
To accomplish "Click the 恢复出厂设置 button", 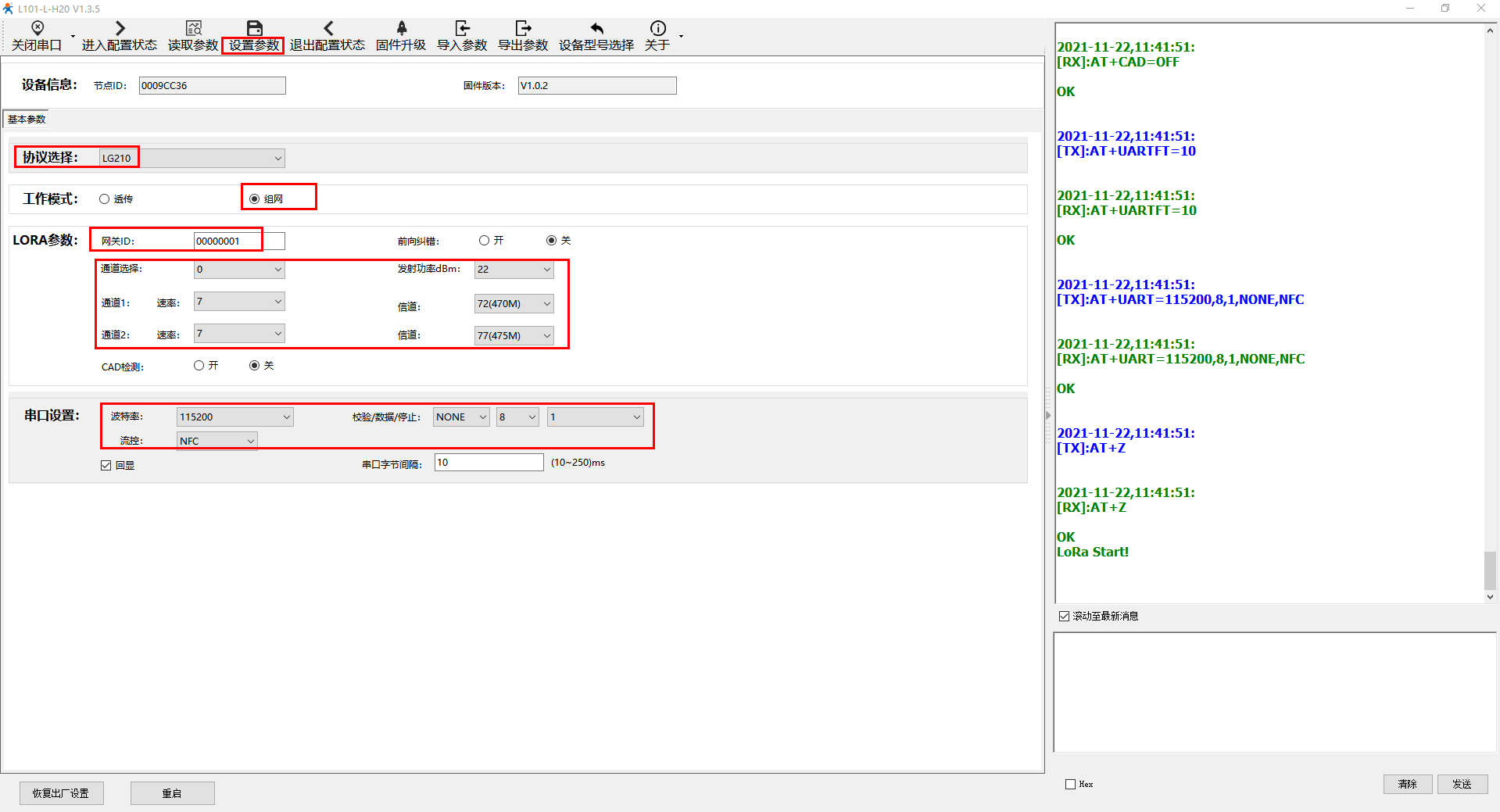I will (x=61, y=793).
